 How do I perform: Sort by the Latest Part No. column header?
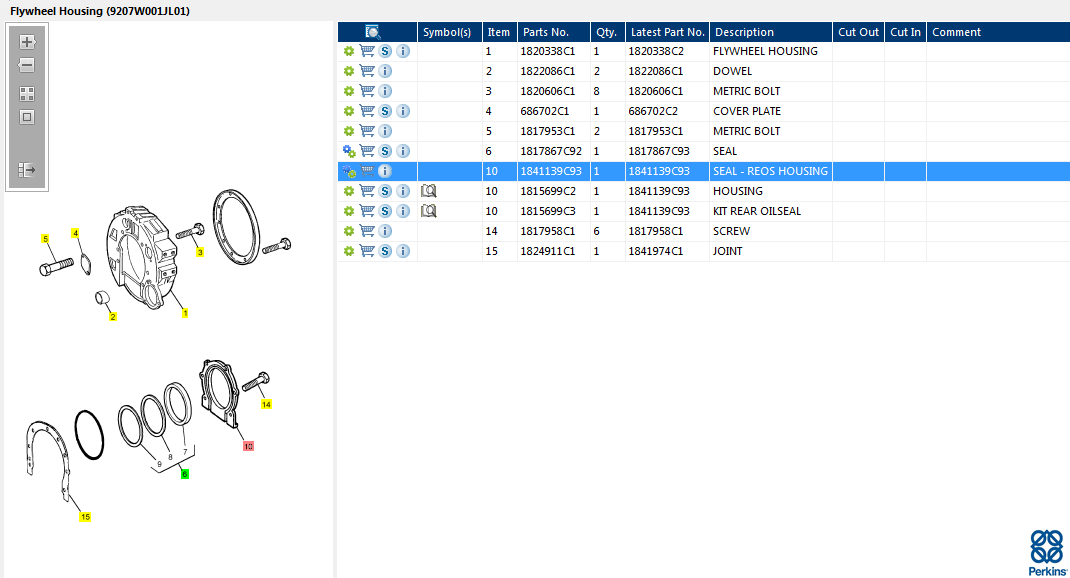[x=667, y=32]
